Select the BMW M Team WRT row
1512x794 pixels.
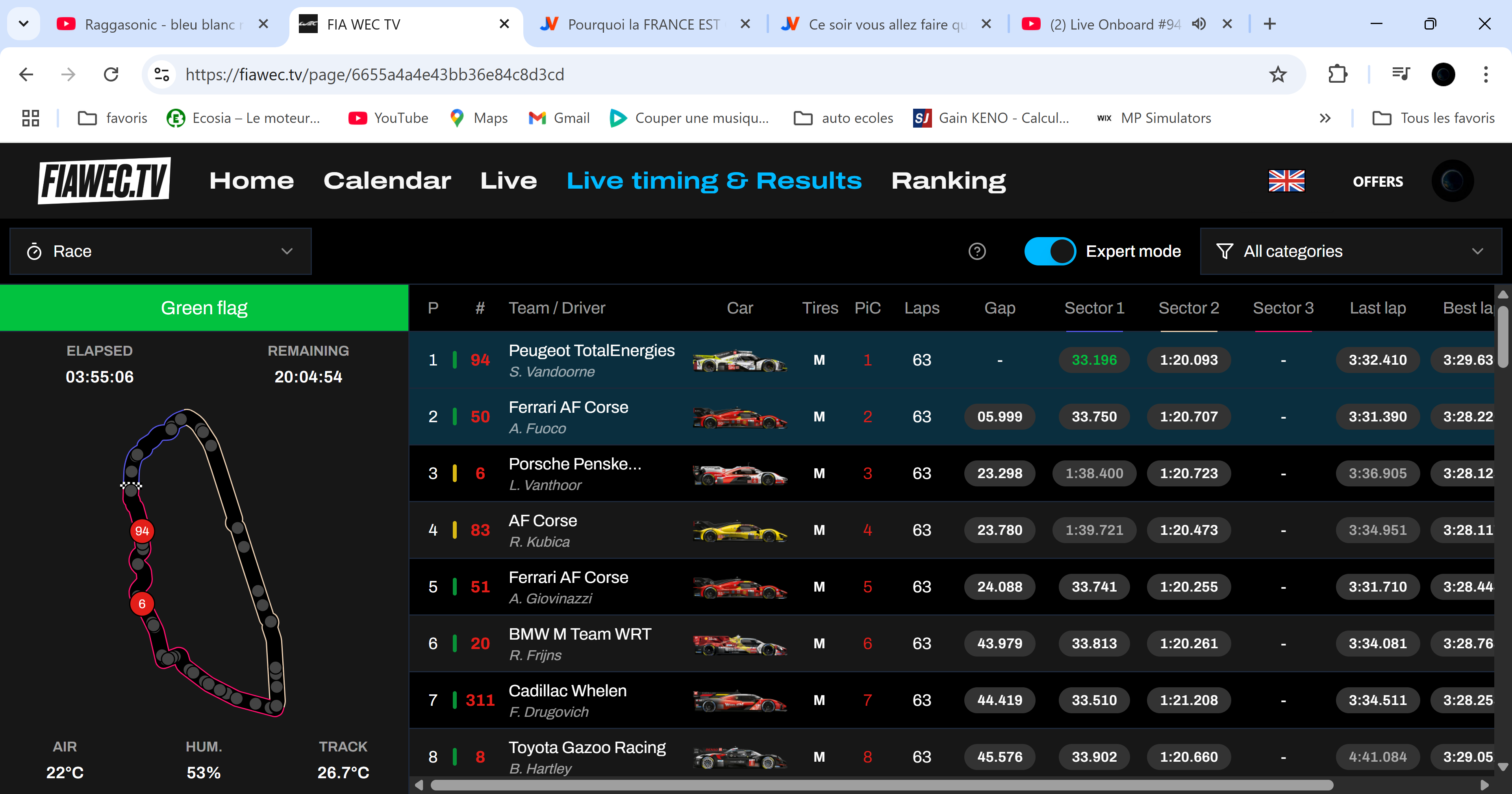click(x=951, y=644)
